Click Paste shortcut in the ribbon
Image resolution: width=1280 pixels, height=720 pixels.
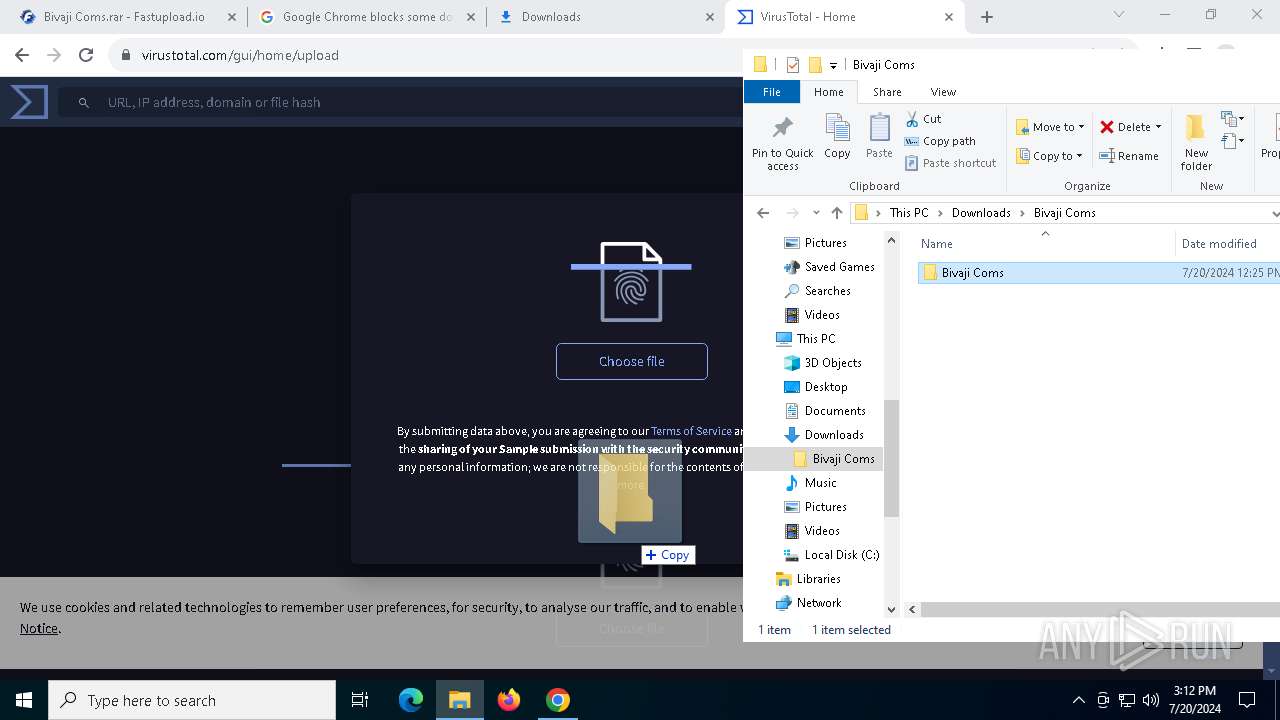tap(950, 163)
